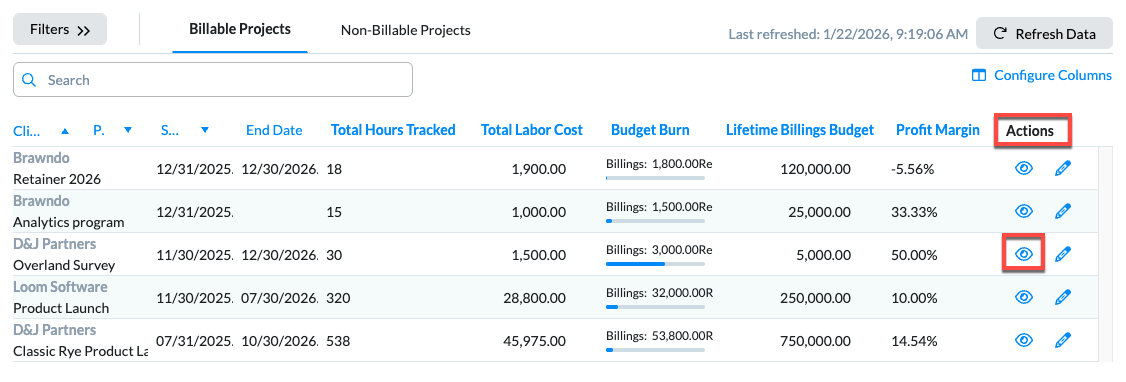The width and height of the screenshot is (1126, 382).
Task: Open Brawndo client in Retainer 2026 row
Action: [42, 158]
